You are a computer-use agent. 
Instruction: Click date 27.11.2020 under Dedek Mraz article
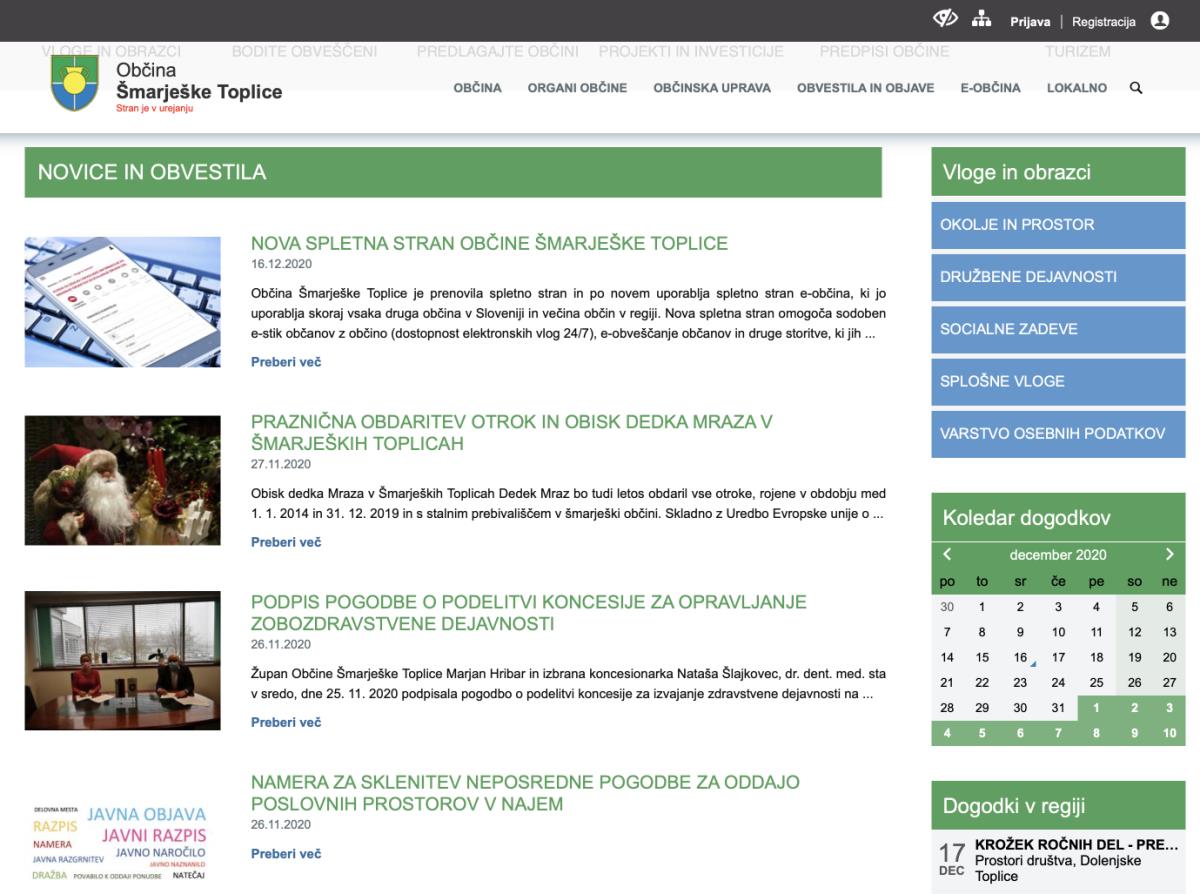[x=281, y=464]
